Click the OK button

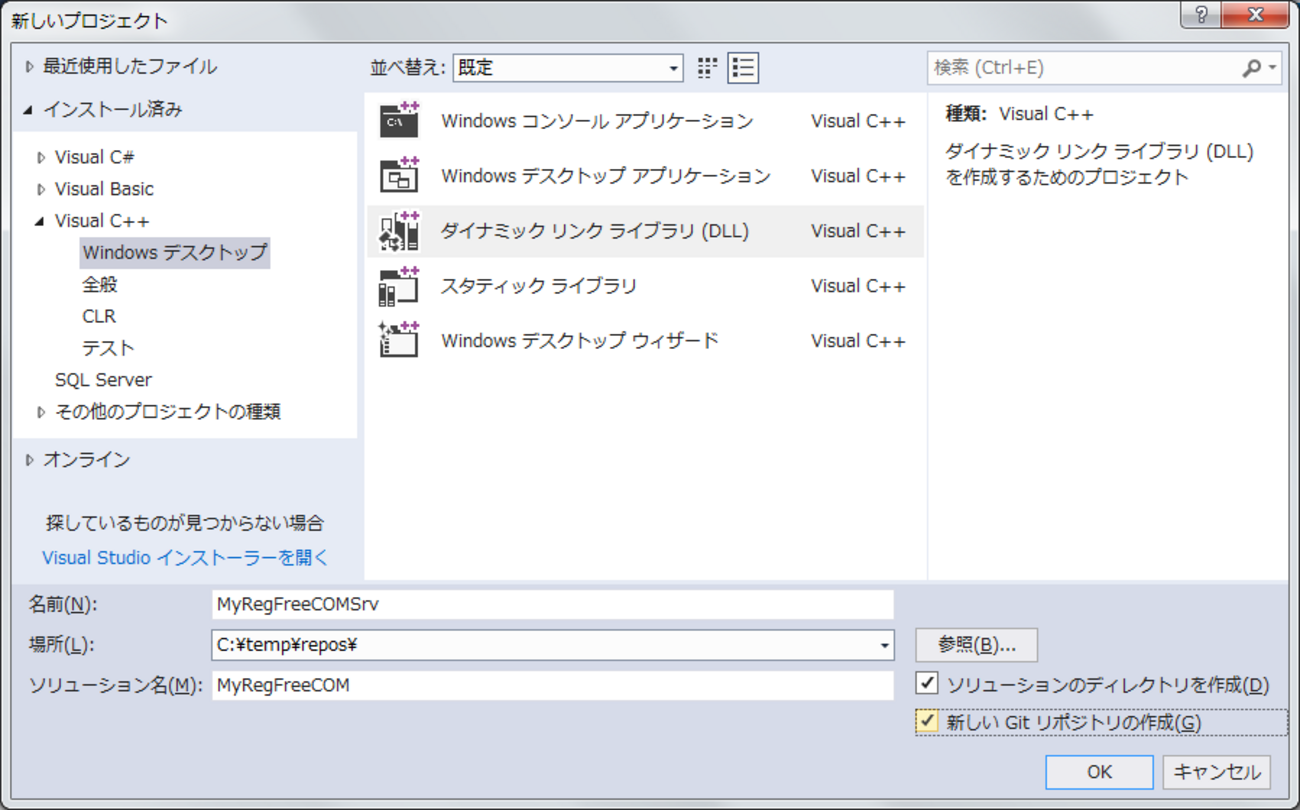click(1099, 771)
